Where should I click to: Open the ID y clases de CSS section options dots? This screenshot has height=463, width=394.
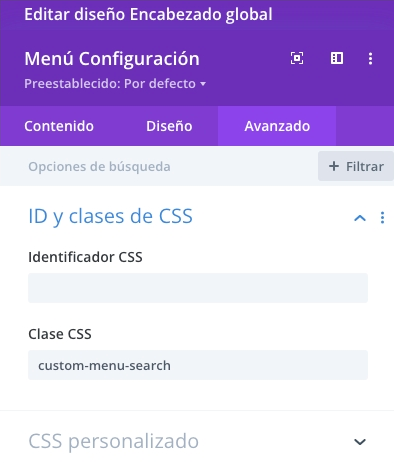[x=382, y=218]
